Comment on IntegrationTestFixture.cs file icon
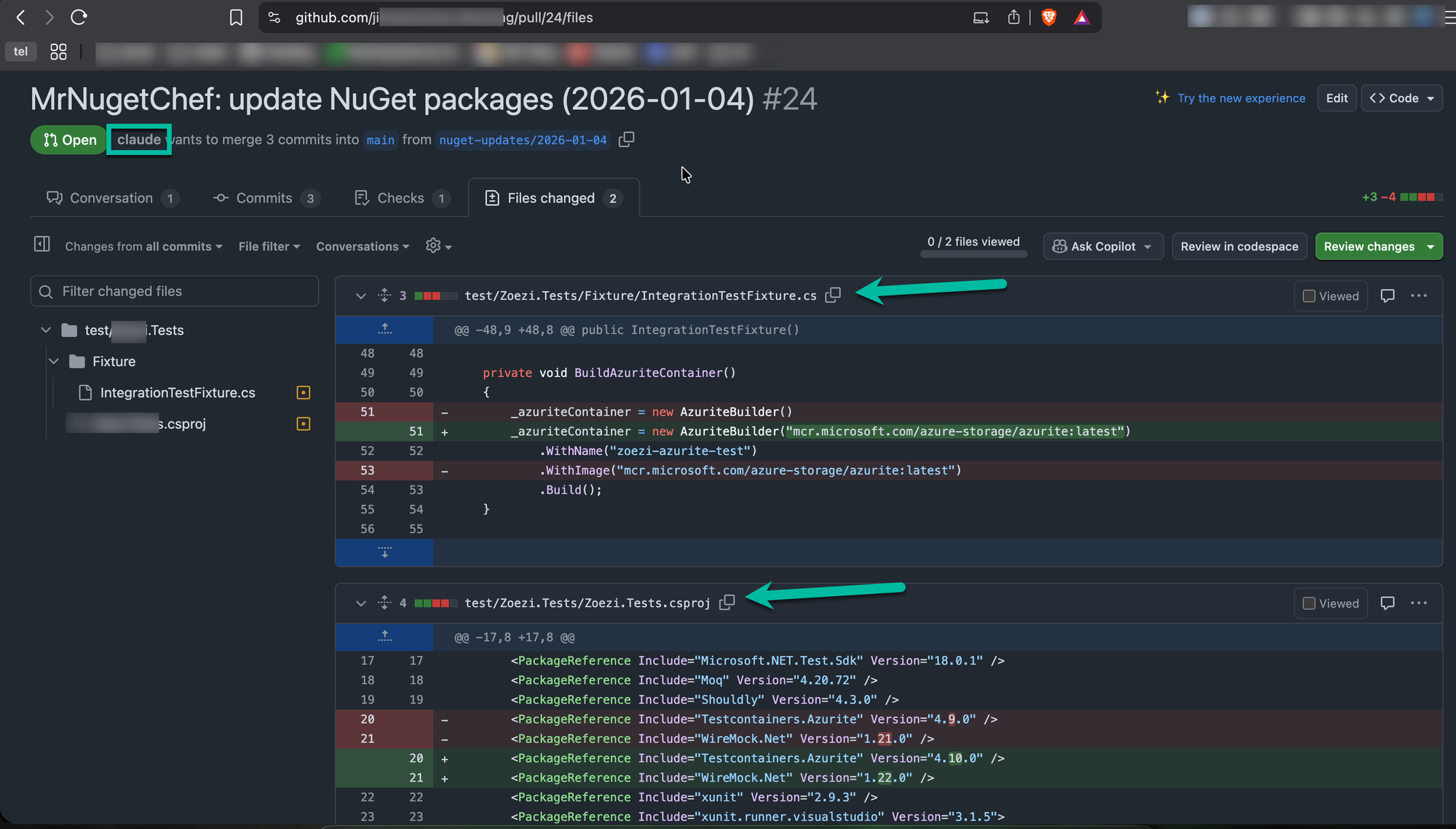The image size is (1456, 829). coord(1388,295)
